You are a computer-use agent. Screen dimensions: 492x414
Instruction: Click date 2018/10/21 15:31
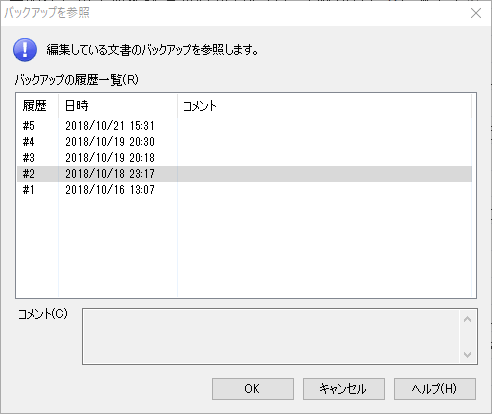click(x=110, y=126)
